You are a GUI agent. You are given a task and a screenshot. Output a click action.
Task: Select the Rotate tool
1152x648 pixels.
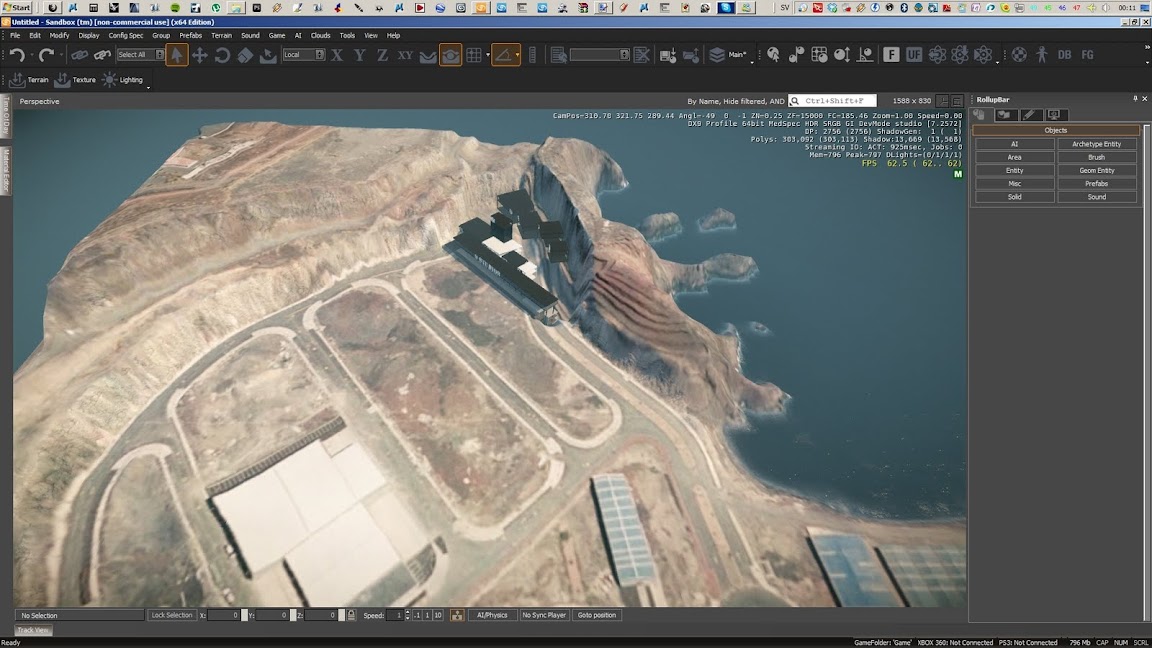point(222,55)
